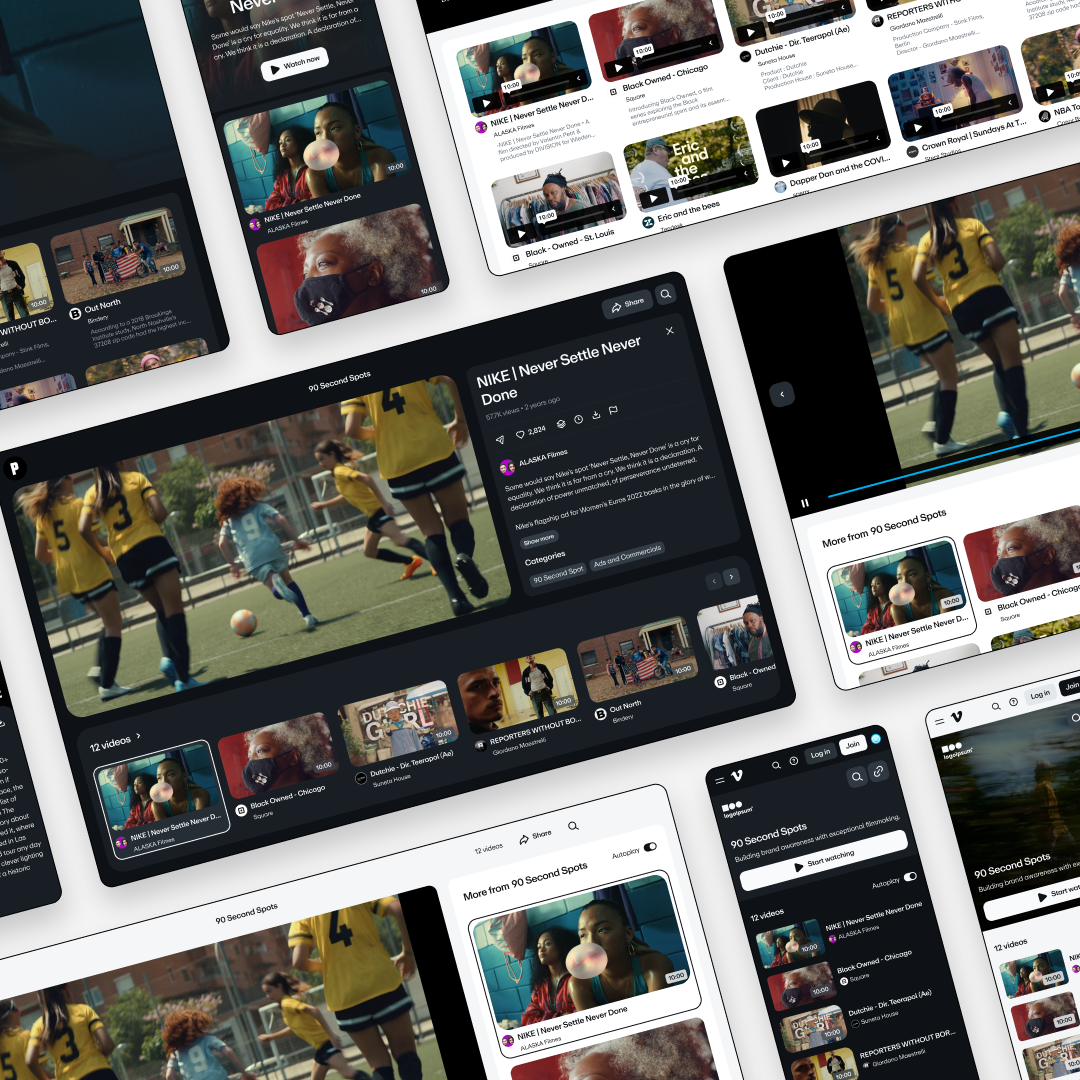The image size is (1080, 1080).
Task: Open search in the dark player header
Action: coord(665,294)
